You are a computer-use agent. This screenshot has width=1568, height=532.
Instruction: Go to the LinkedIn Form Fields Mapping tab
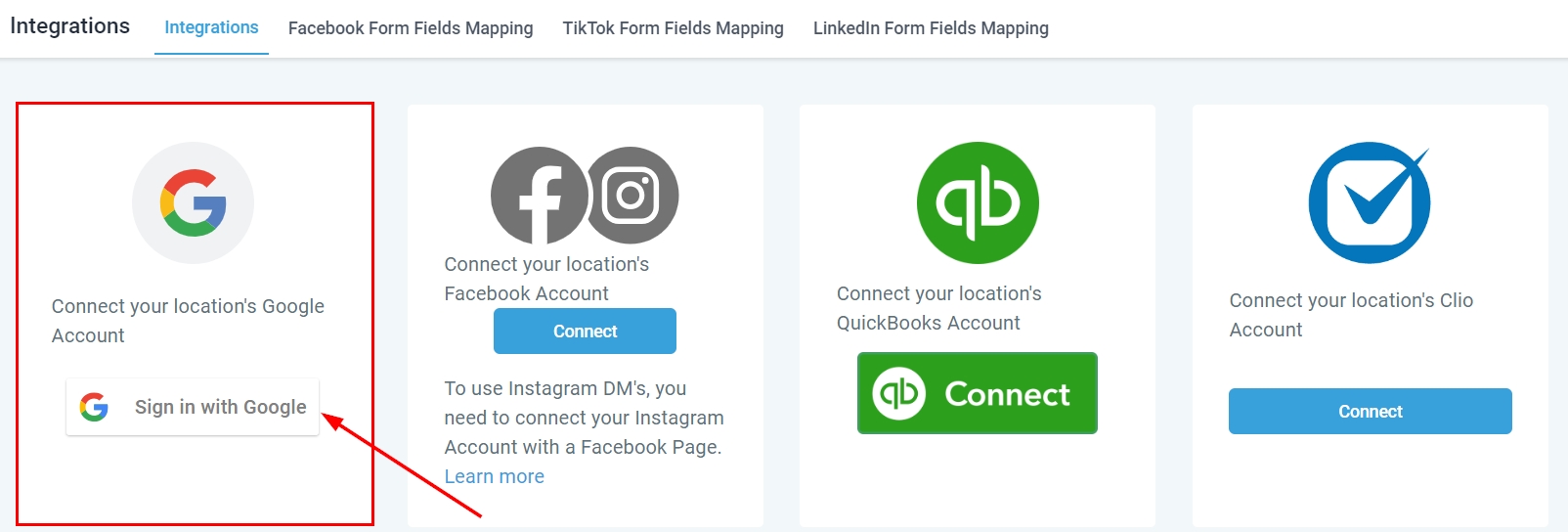(931, 28)
